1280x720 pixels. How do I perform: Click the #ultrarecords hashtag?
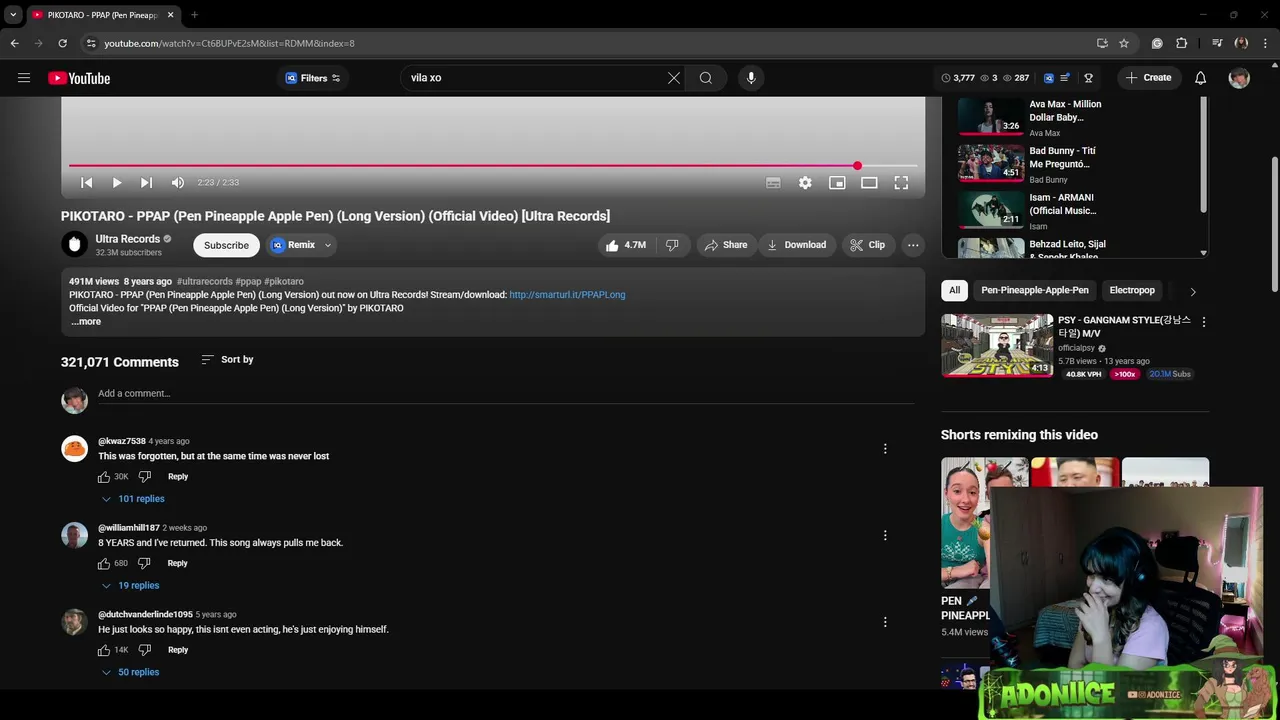204,282
